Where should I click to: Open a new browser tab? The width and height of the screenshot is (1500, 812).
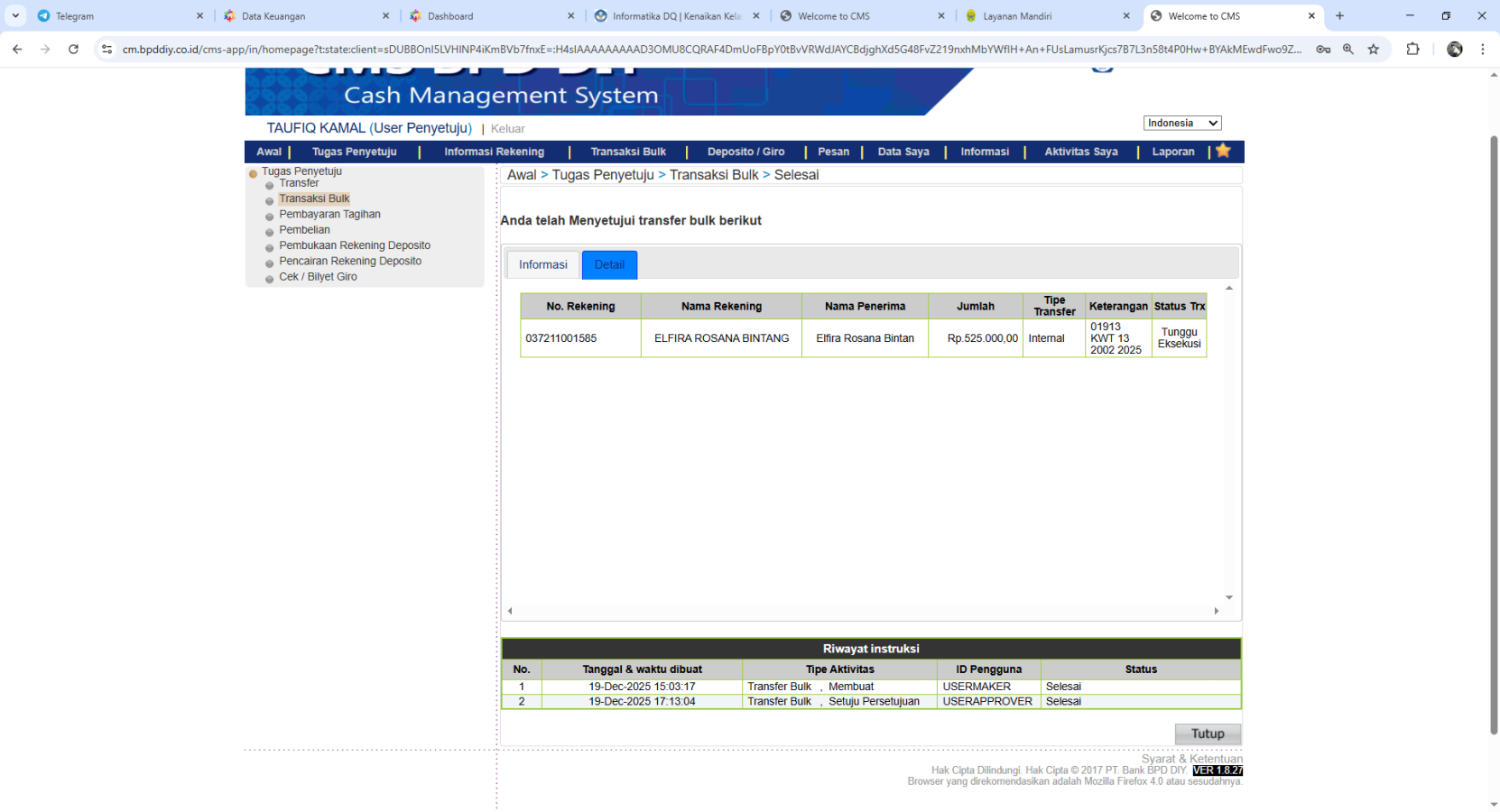coord(1339,16)
